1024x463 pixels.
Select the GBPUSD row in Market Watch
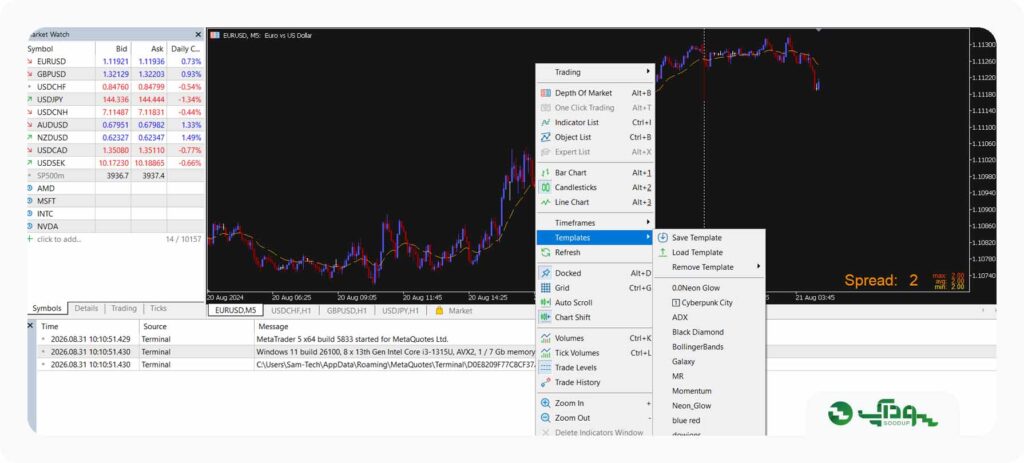pyautogui.click(x=115, y=74)
